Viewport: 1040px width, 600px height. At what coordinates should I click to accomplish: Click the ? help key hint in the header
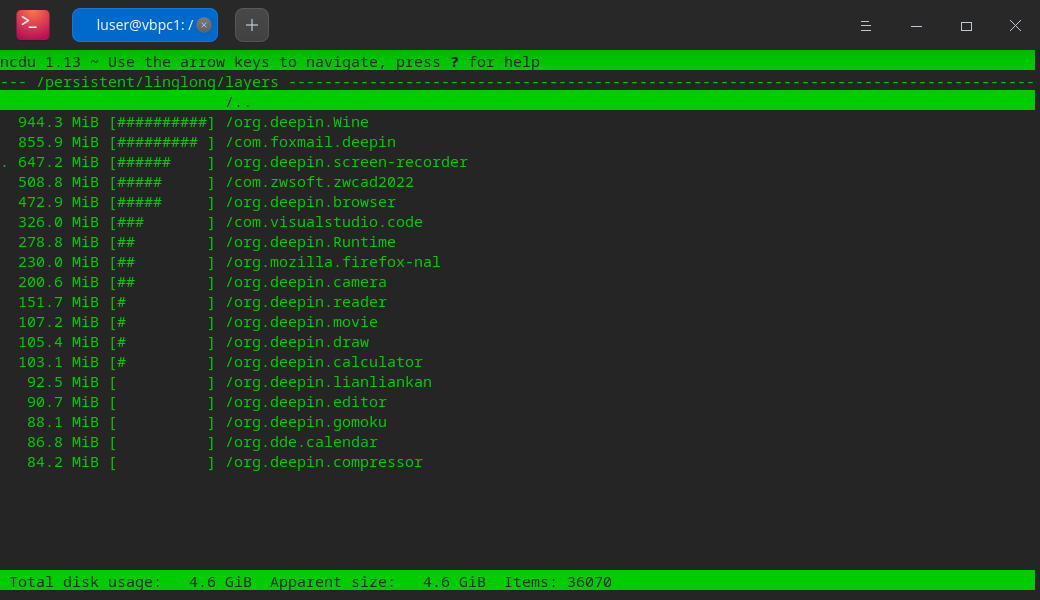[454, 62]
